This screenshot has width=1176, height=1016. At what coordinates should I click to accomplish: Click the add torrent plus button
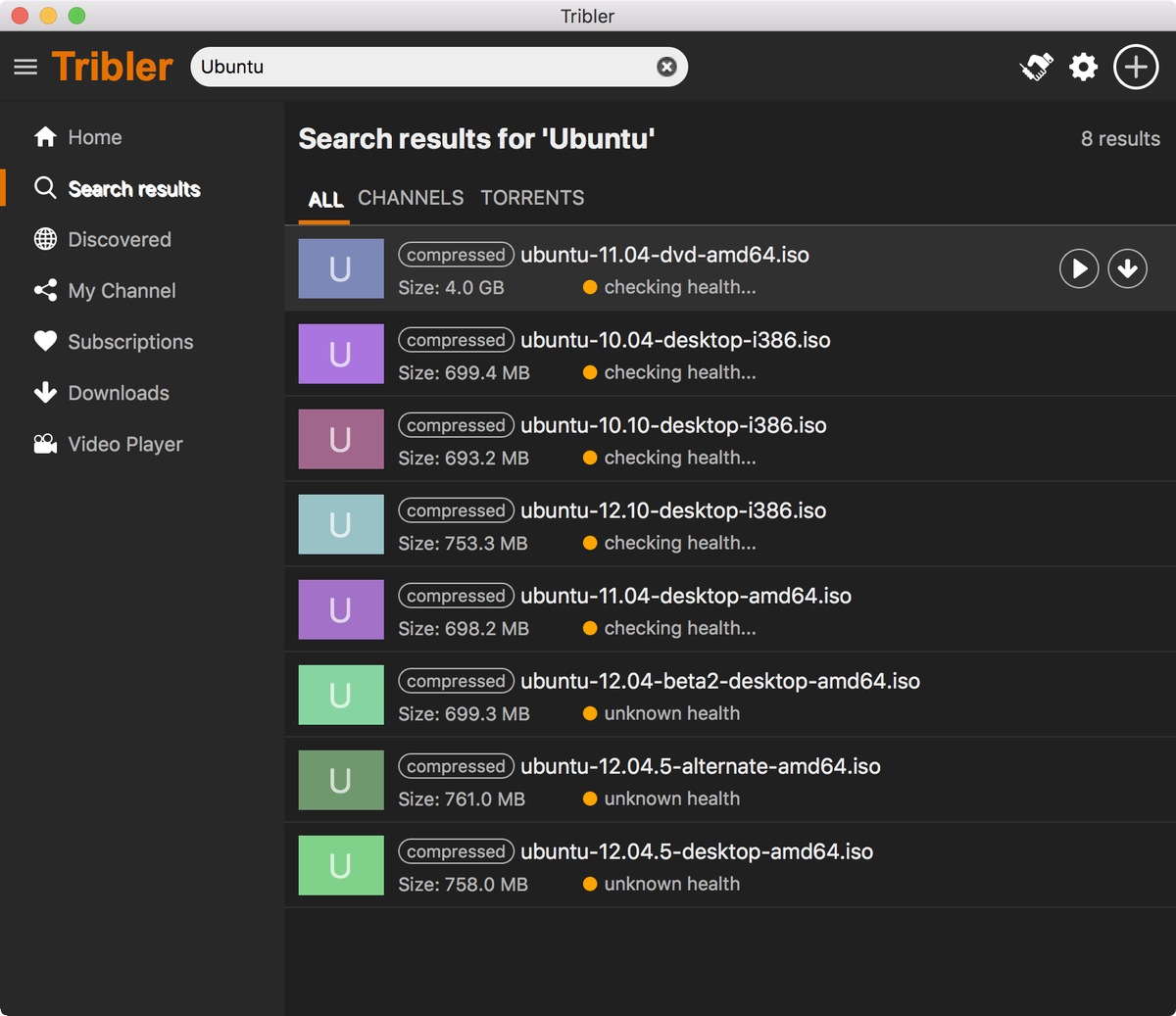tap(1136, 67)
